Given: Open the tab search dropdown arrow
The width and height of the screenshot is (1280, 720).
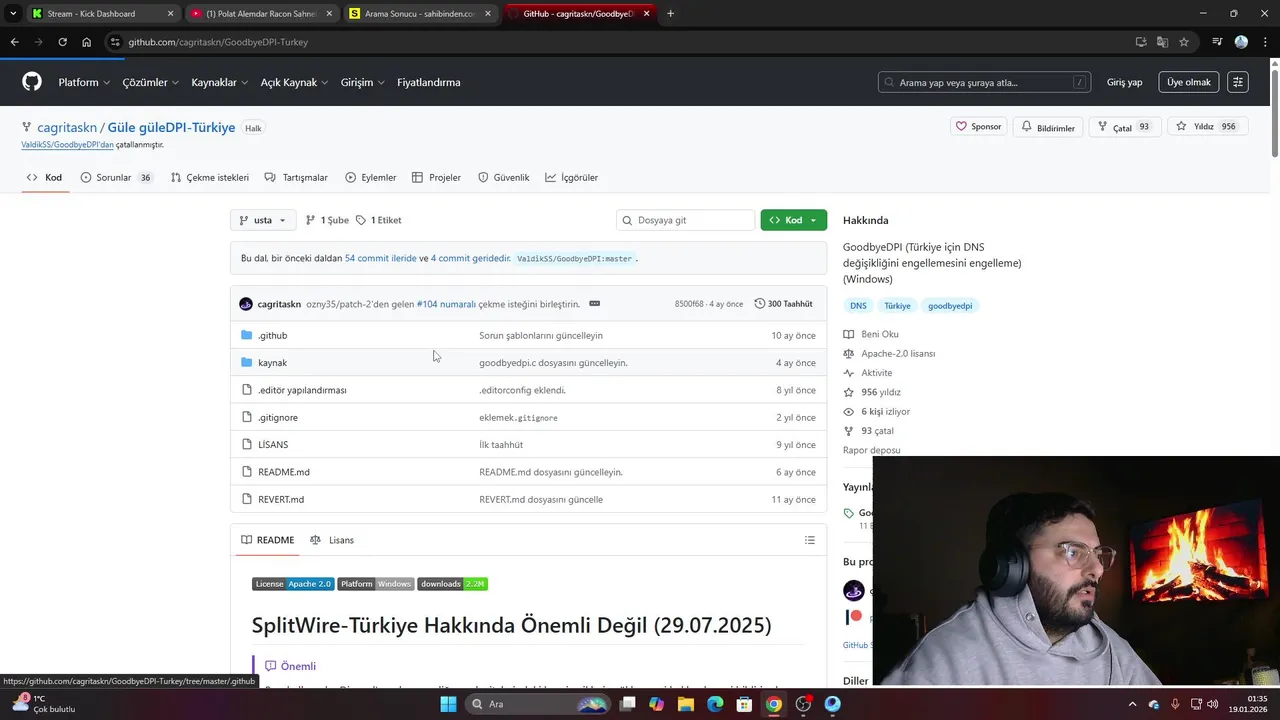Looking at the screenshot, I should point(12,14).
